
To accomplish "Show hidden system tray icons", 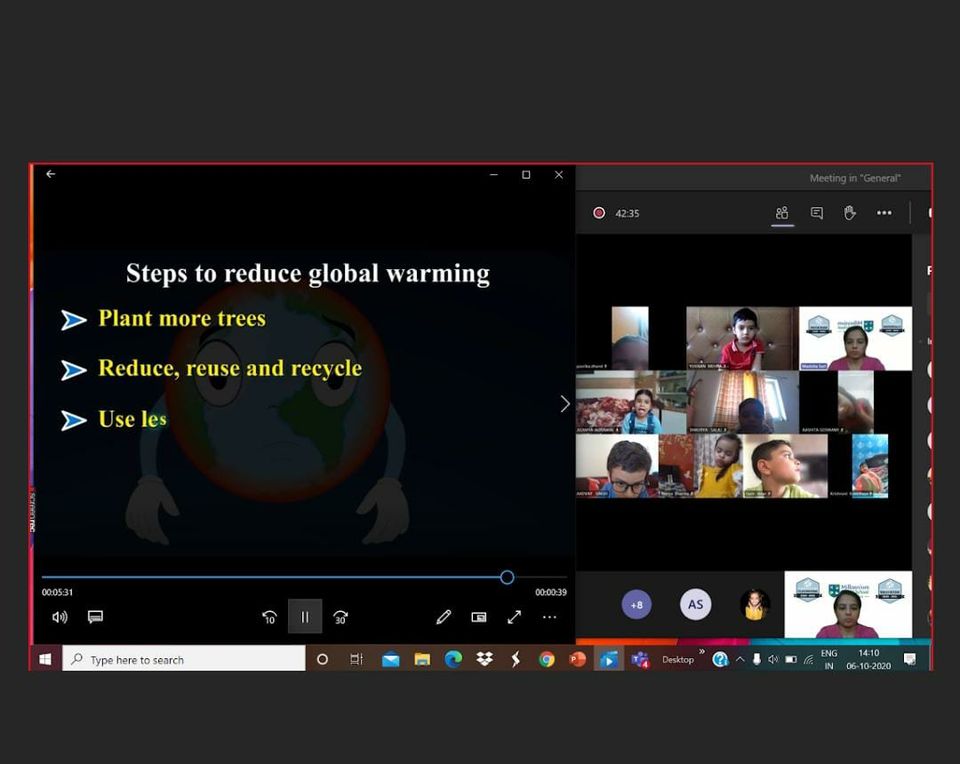I will coord(740,660).
